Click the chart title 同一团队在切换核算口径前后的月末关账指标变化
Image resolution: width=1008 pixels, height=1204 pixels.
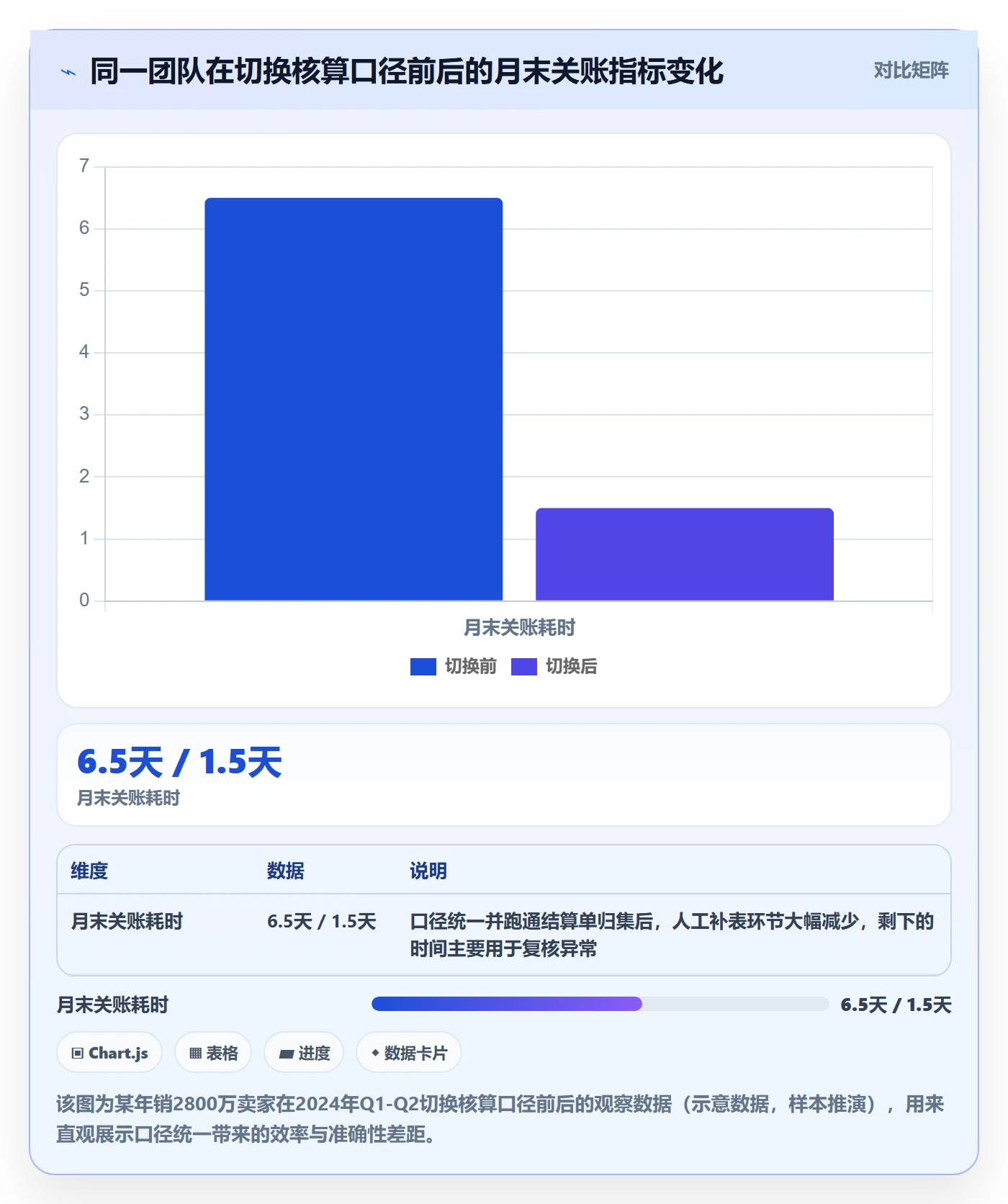point(407,71)
